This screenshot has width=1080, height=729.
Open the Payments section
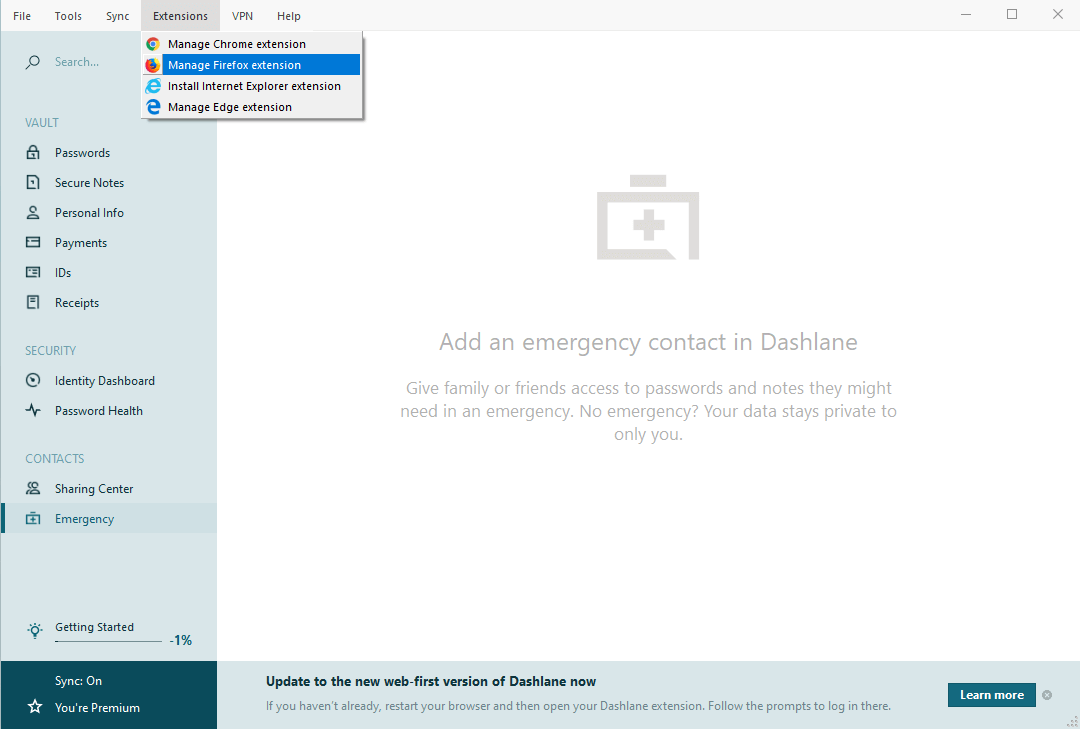(109, 243)
